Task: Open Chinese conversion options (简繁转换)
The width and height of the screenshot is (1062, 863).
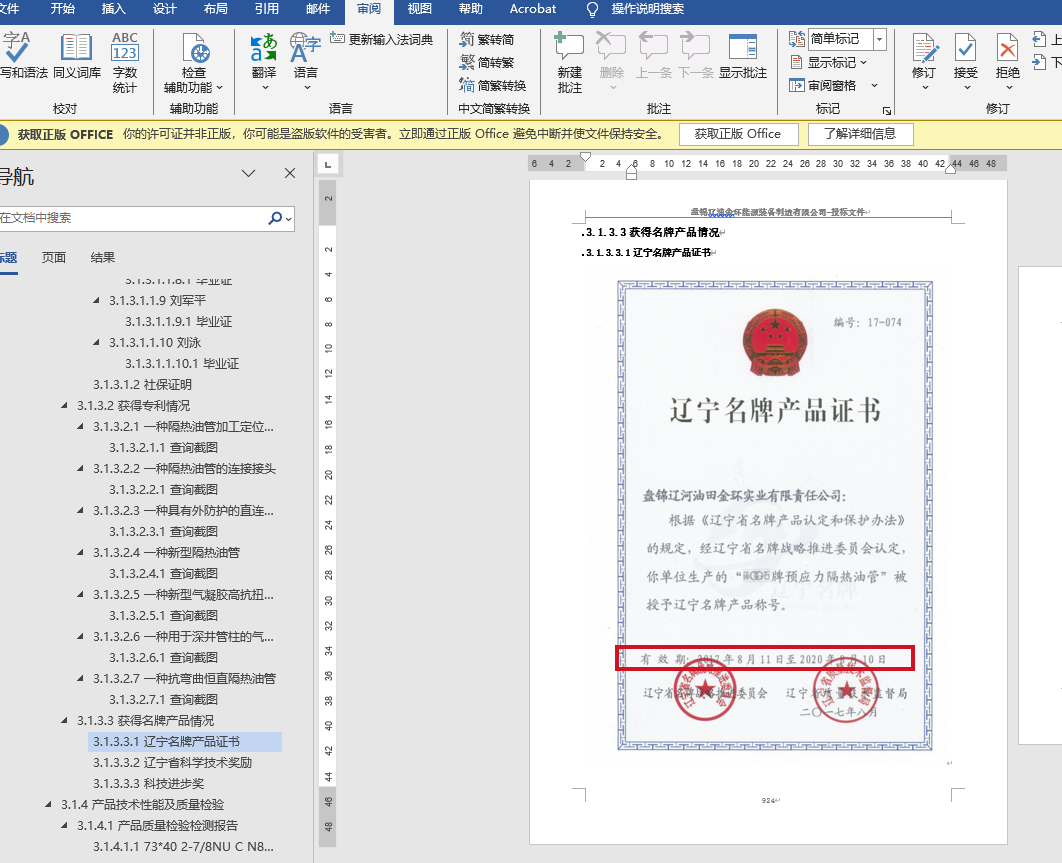Action: pos(492,85)
